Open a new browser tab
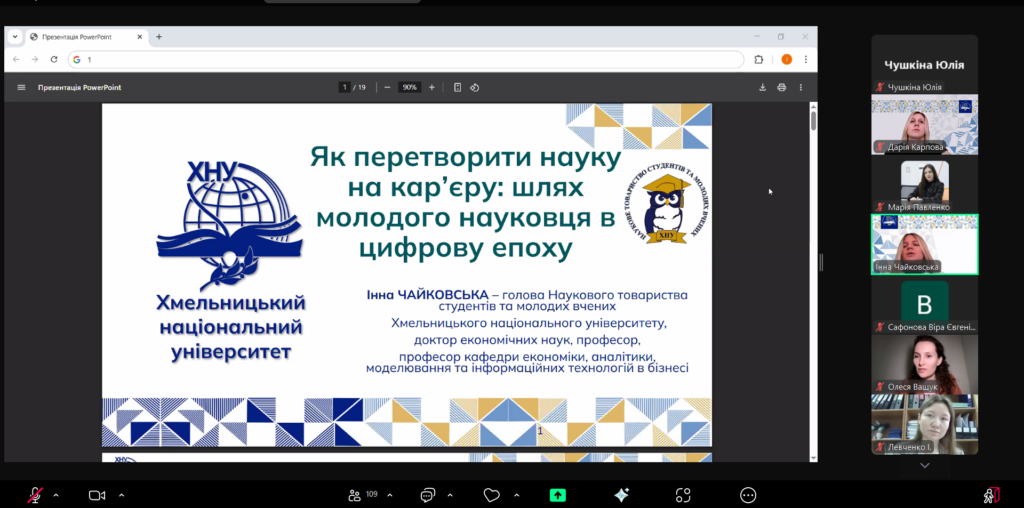The width and height of the screenshot is (1024, 508). pos(159,37)
